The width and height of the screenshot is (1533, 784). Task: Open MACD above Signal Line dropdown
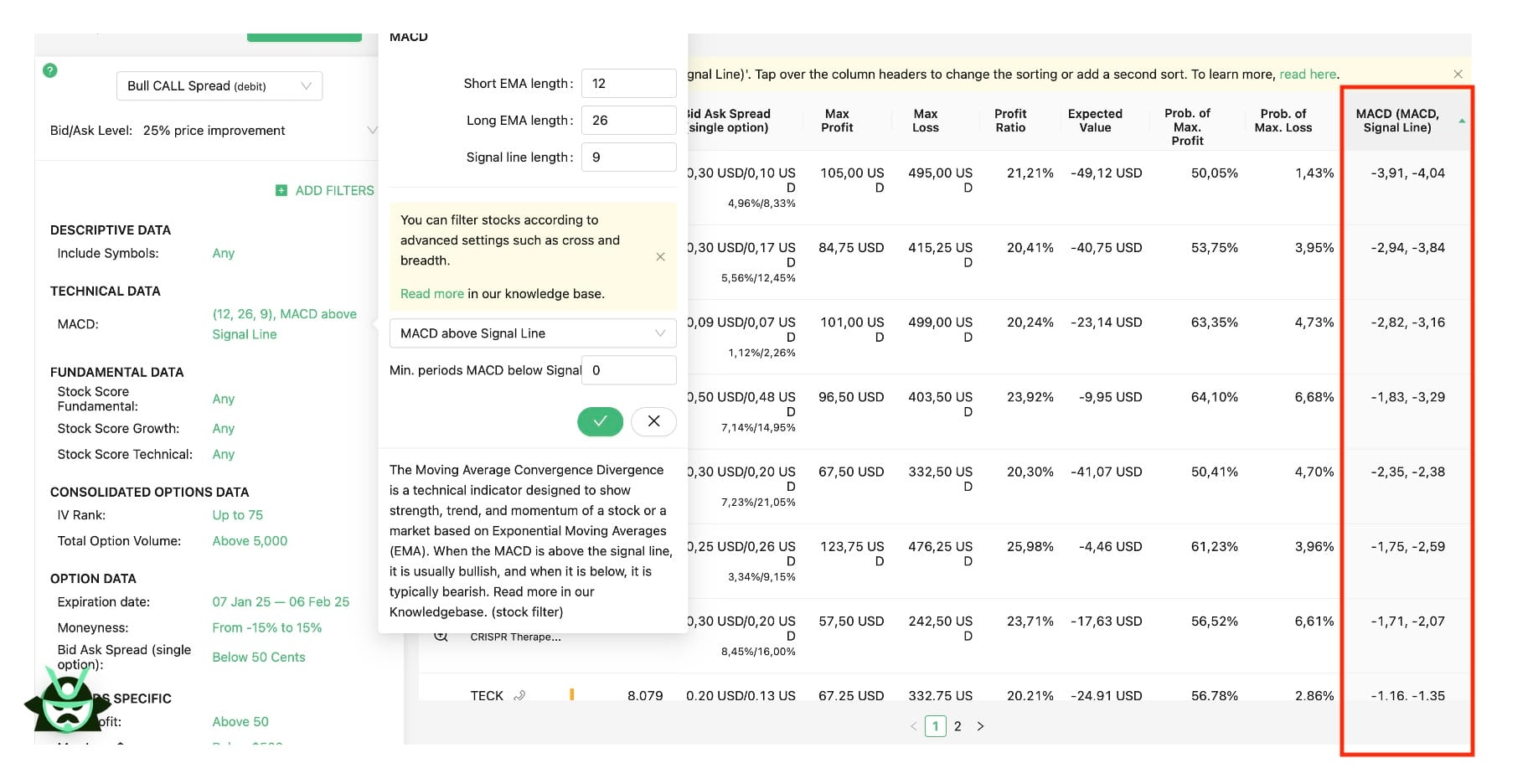(533, 333)
